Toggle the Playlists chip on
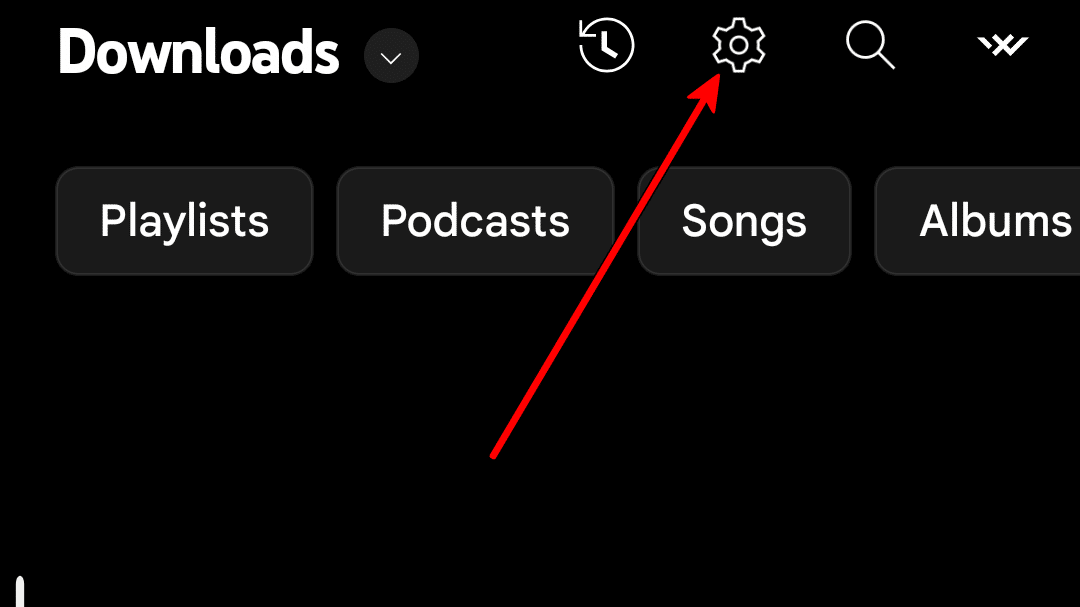This screenshot has height=607, width=1080. [185, 221]
